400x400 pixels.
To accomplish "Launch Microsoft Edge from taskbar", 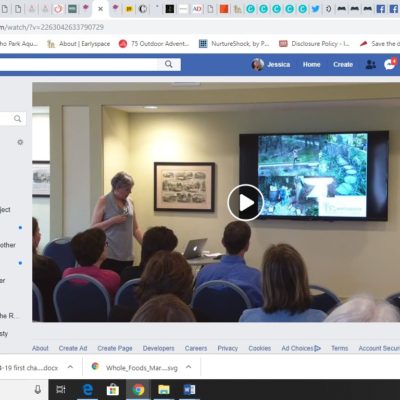I will (87, 390).
